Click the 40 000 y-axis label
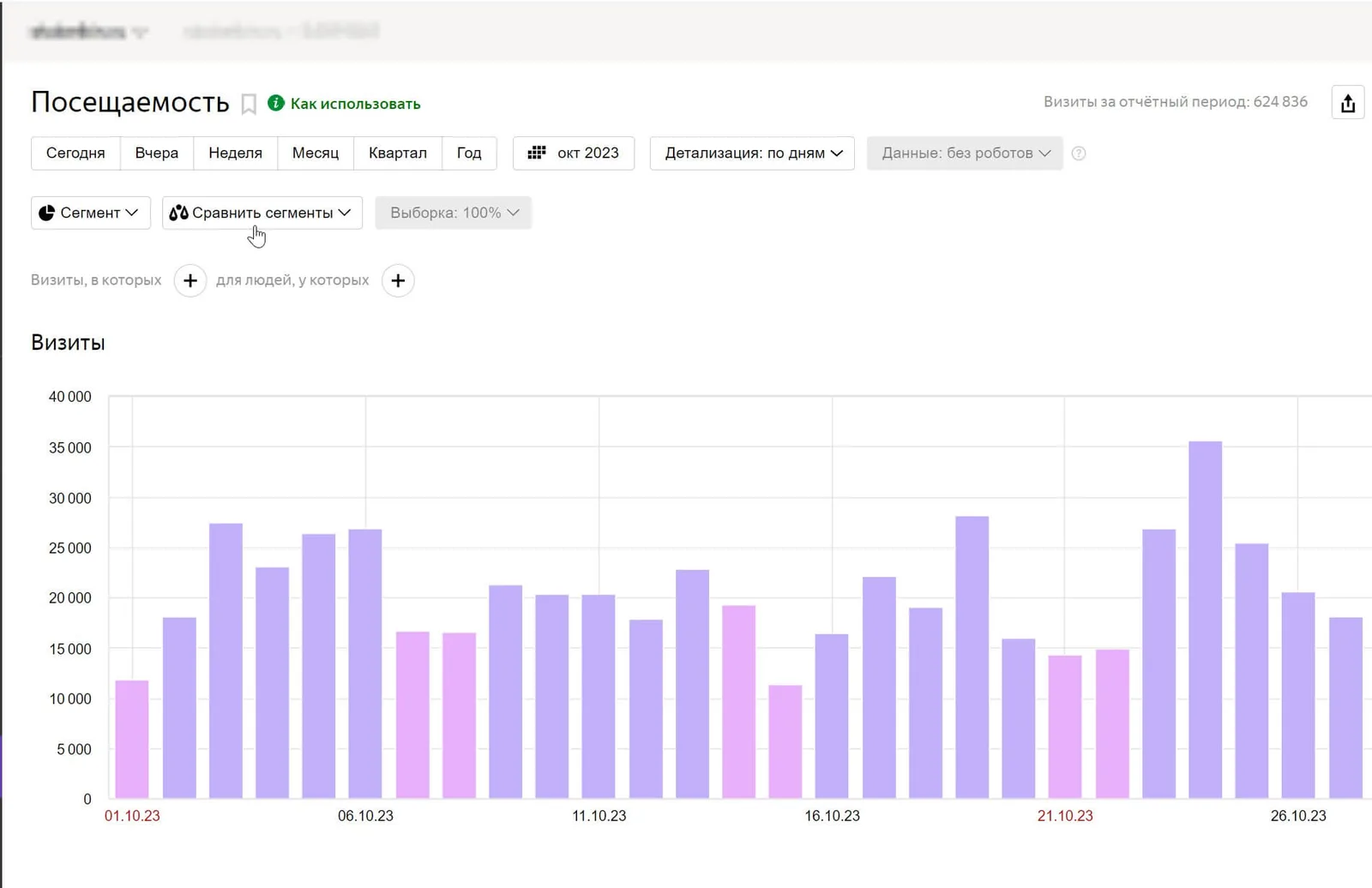1372x888 pixels. point(70,397)
